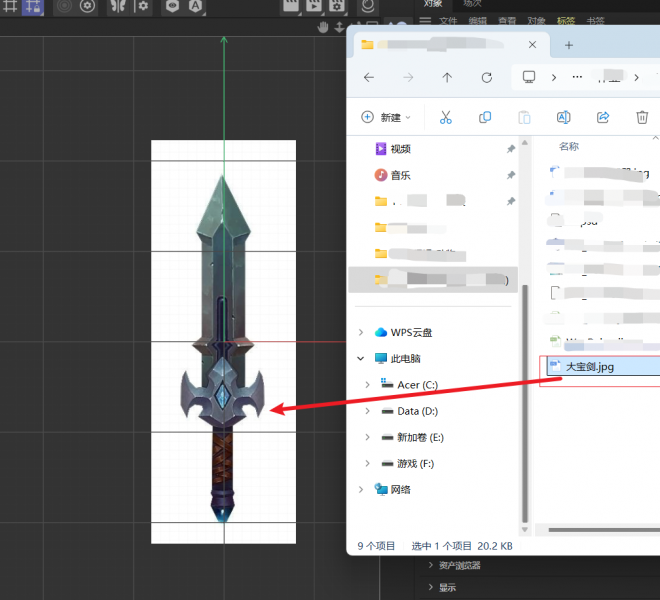Expand 新加卷 (E:) drive node

pos(367,437)
